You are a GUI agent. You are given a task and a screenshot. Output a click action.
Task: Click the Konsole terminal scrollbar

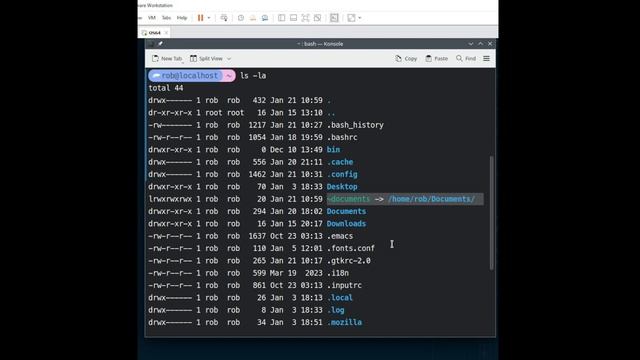(491, 213)
